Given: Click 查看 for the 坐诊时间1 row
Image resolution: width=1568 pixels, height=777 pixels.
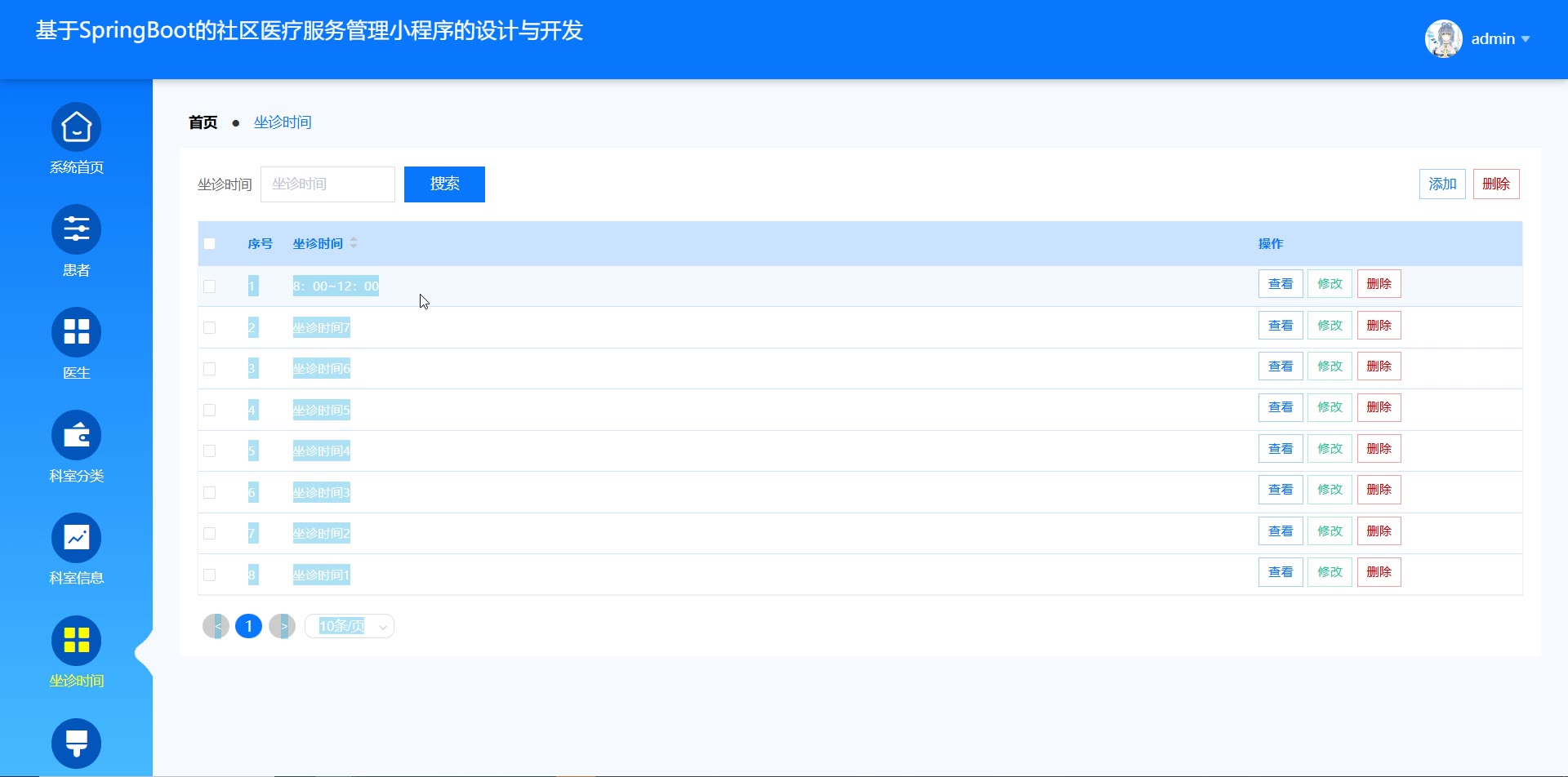Looking at the screenshot, I should coord(1281,572).
